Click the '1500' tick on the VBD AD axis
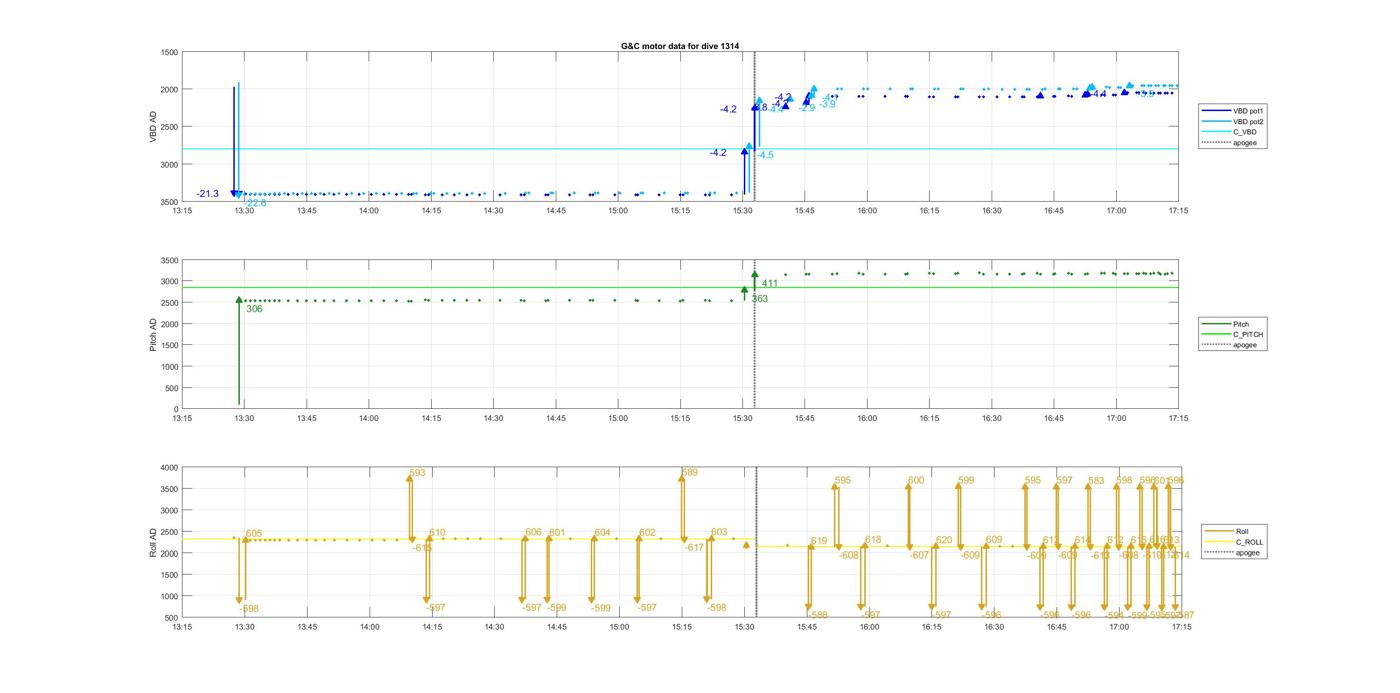The image size is (1400, 693). pyautogui.click(x=168, y=52)
